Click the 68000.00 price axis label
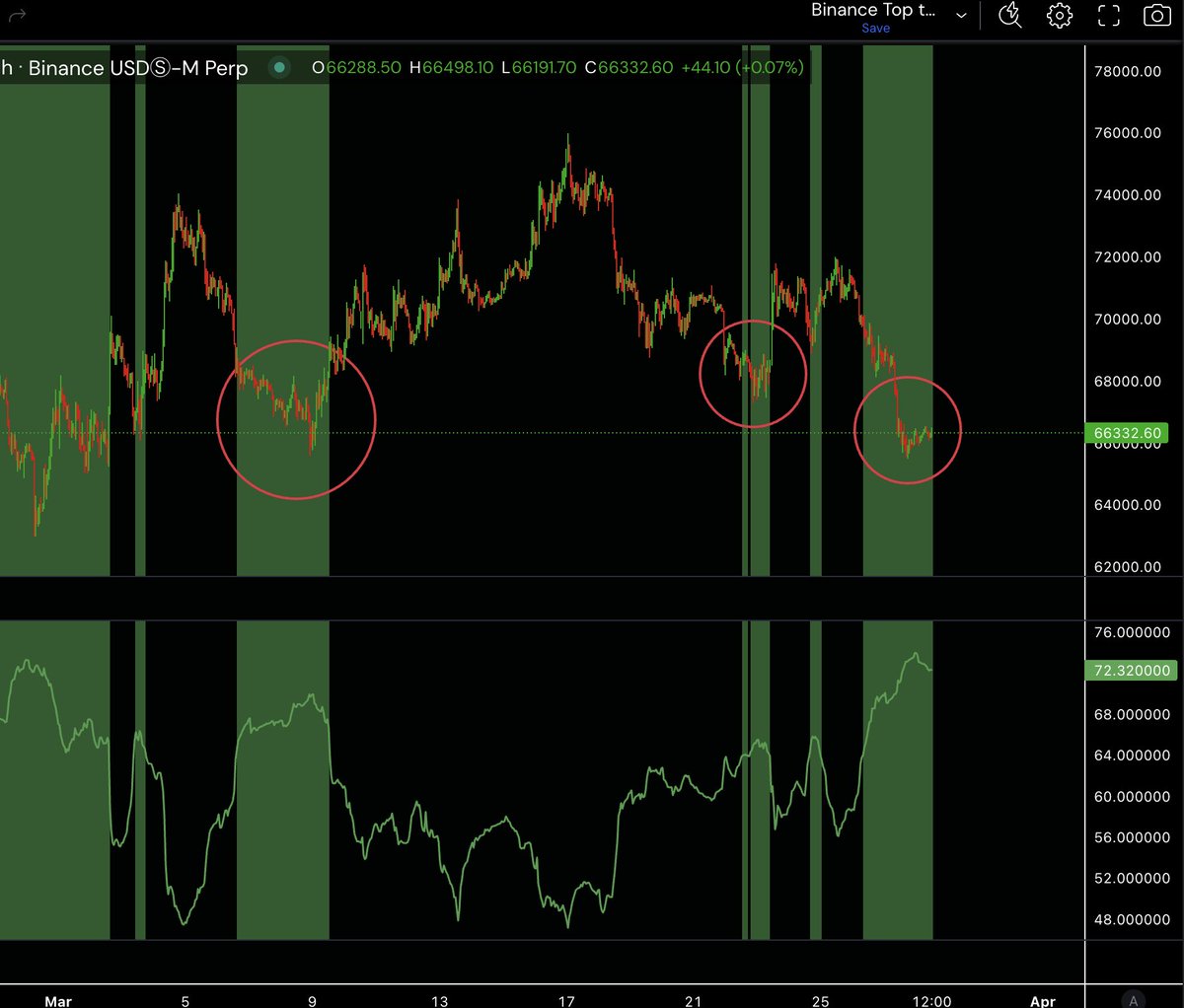Image resolution: width=1184 pixels, height=1008 pixels. tap(1127, 382)
